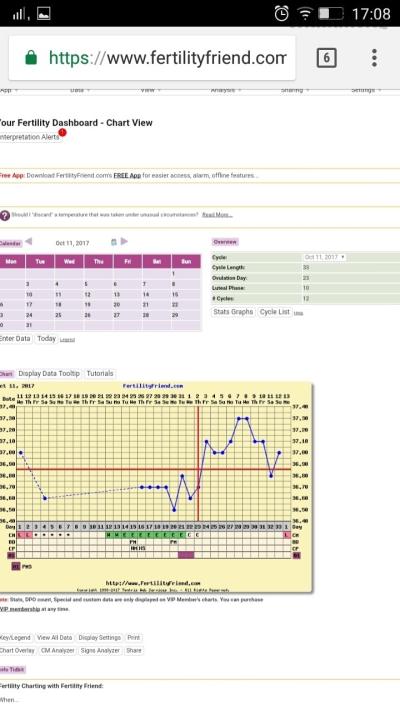Open the calendar date picker icon
The image size is (400, 711).
[x=114, y=243]
